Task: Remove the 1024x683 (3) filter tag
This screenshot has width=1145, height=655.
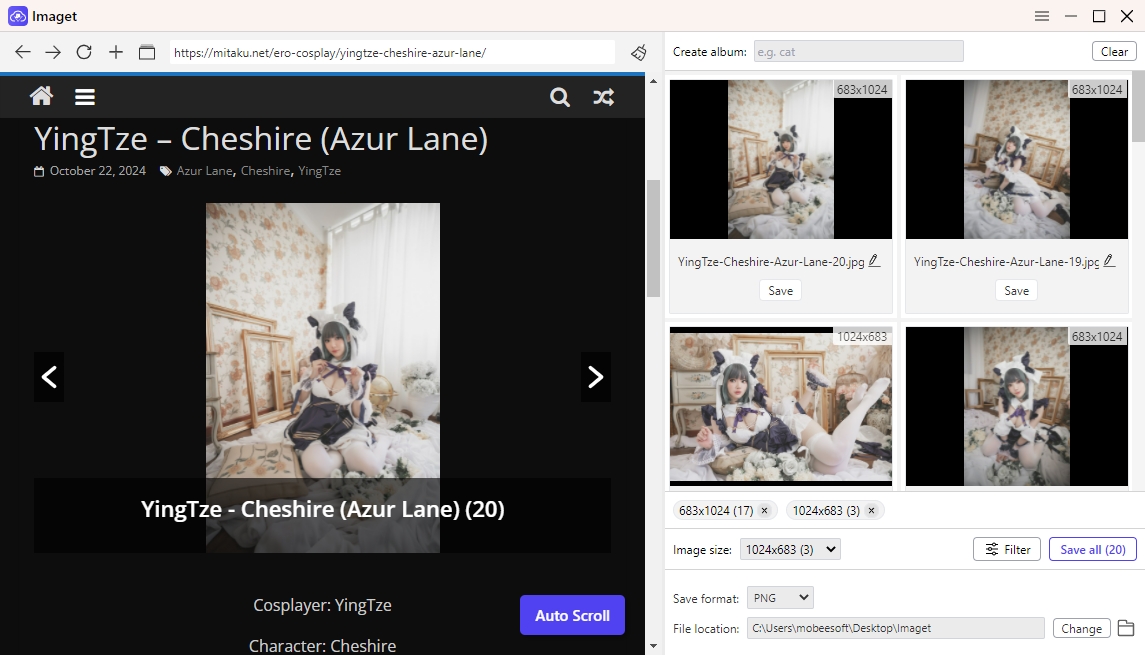Action: coord(871,510)
